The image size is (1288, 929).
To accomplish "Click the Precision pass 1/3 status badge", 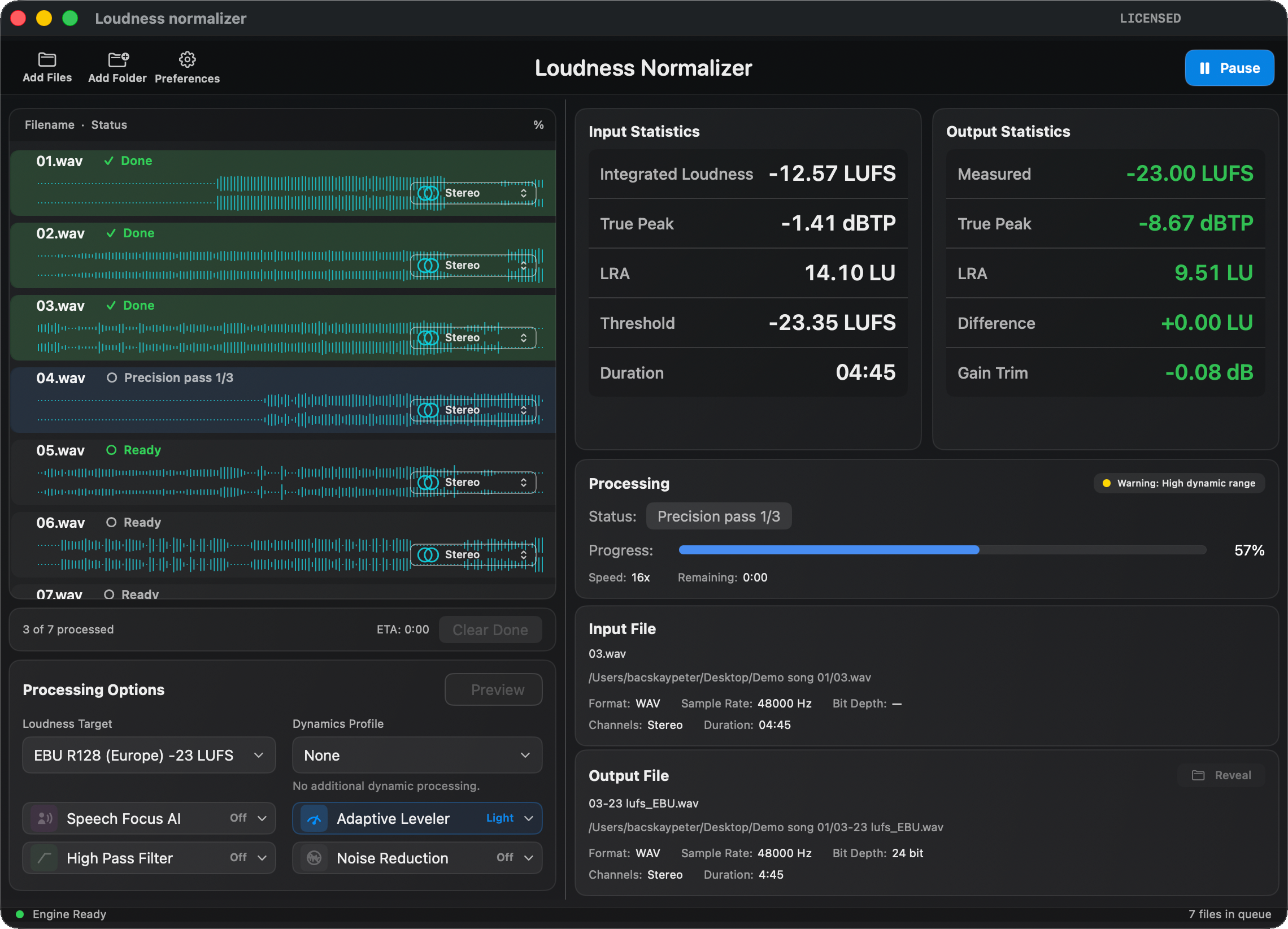I will (719, 516).
